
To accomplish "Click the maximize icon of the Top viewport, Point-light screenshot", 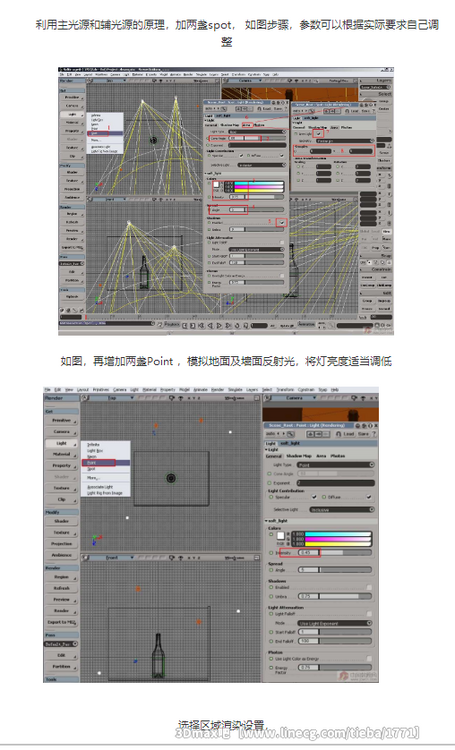I will [x=256, y=398].
